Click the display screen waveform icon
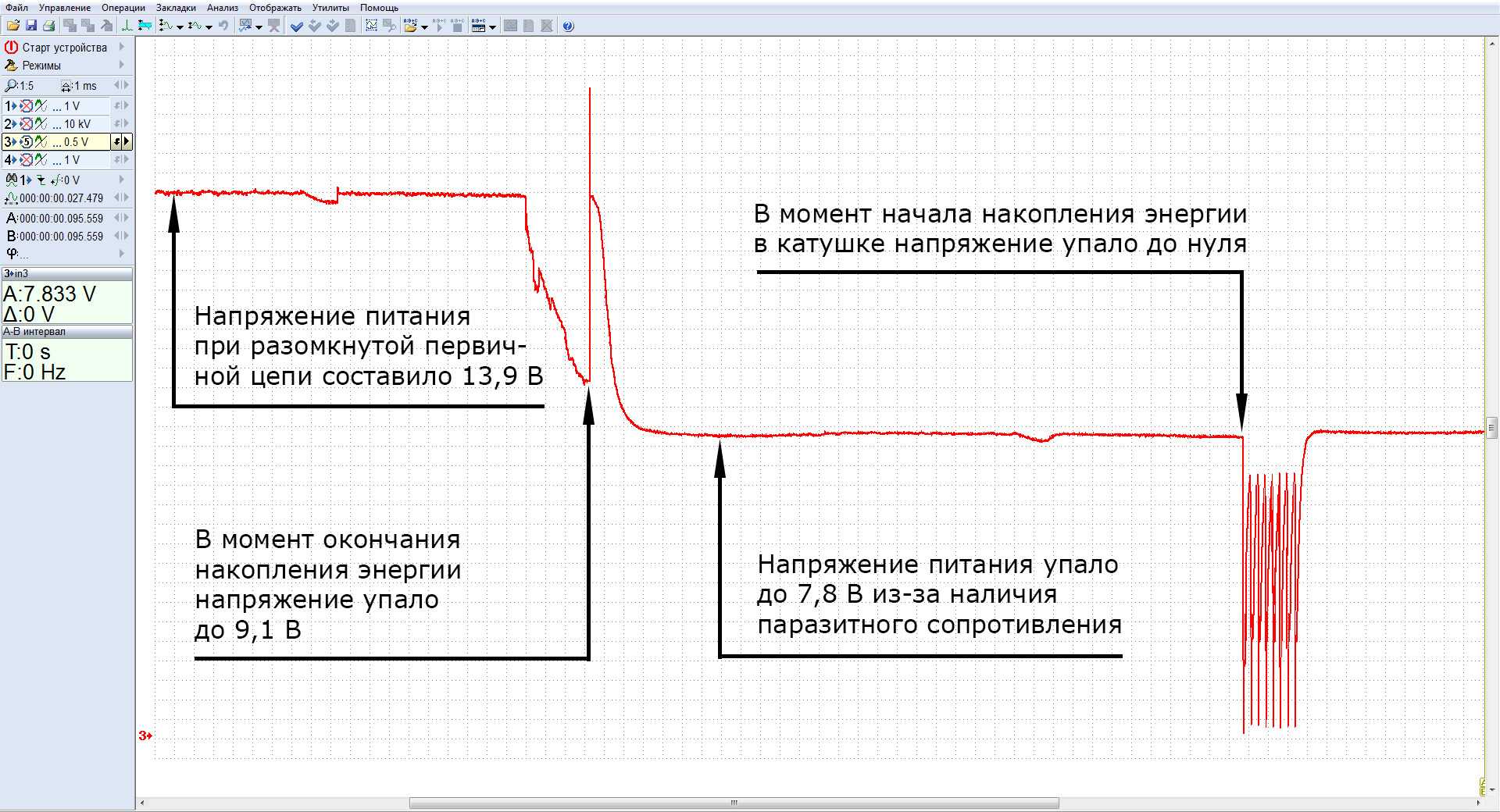The width and height of the screenshot is (1500, 812). pos(245,26)
